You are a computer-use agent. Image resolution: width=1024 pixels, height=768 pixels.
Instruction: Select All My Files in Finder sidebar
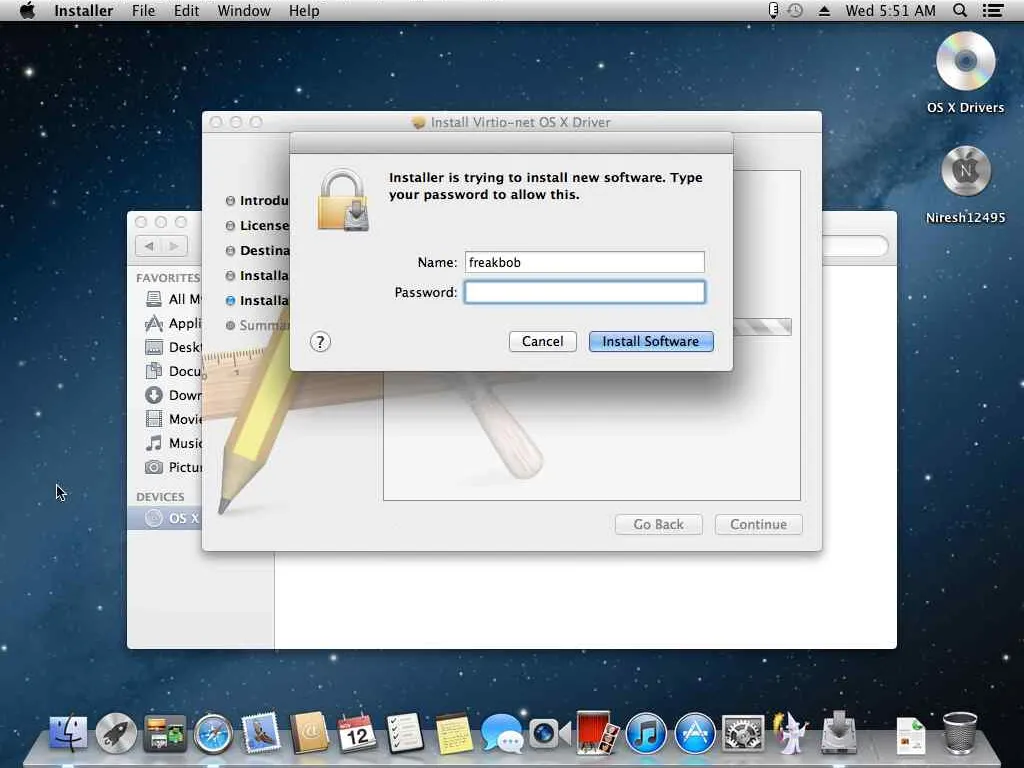pyautogui.click(x=173, y=299)
